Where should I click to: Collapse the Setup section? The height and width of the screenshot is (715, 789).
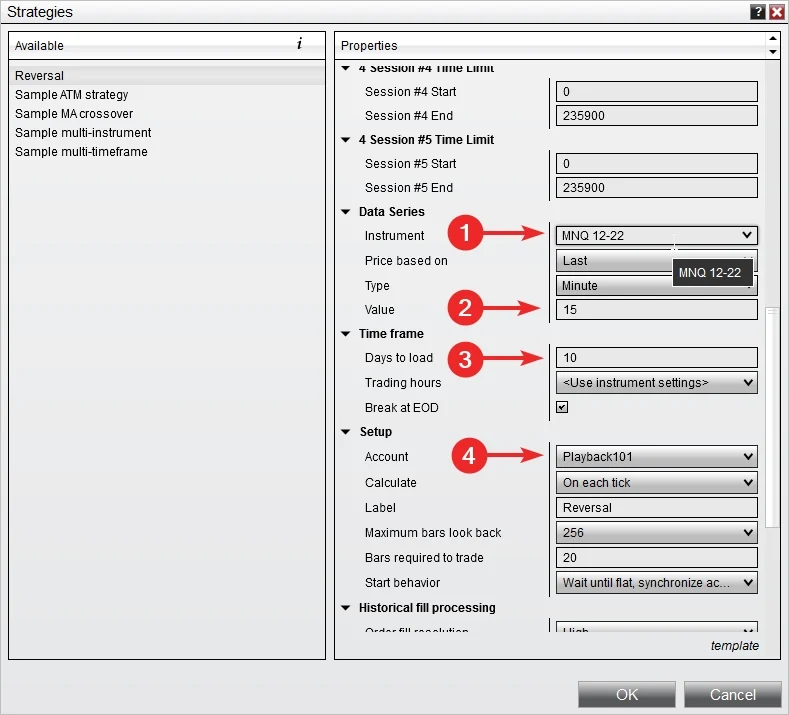[x=346, y=432]
